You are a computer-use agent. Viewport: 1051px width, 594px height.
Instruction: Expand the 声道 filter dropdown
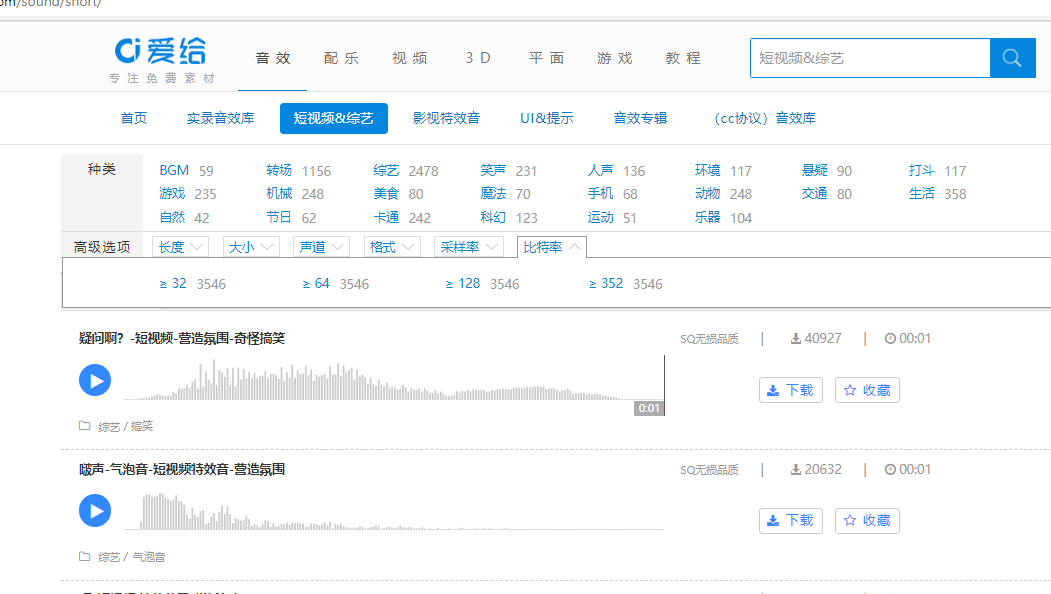click(321, 247)
